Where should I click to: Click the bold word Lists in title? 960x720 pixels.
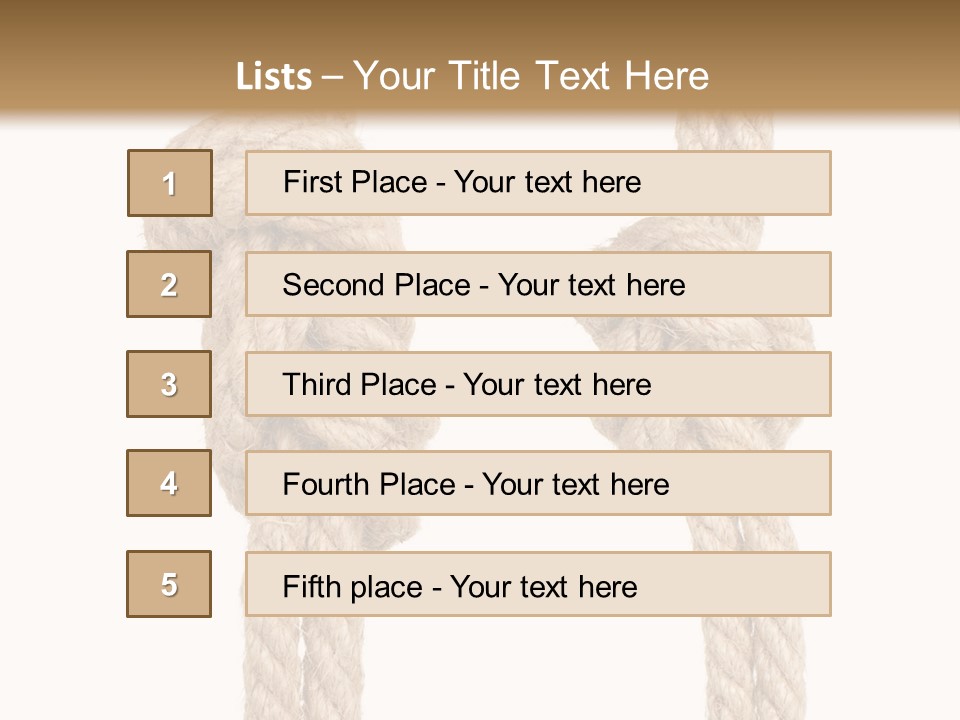[x=273, y=77]
